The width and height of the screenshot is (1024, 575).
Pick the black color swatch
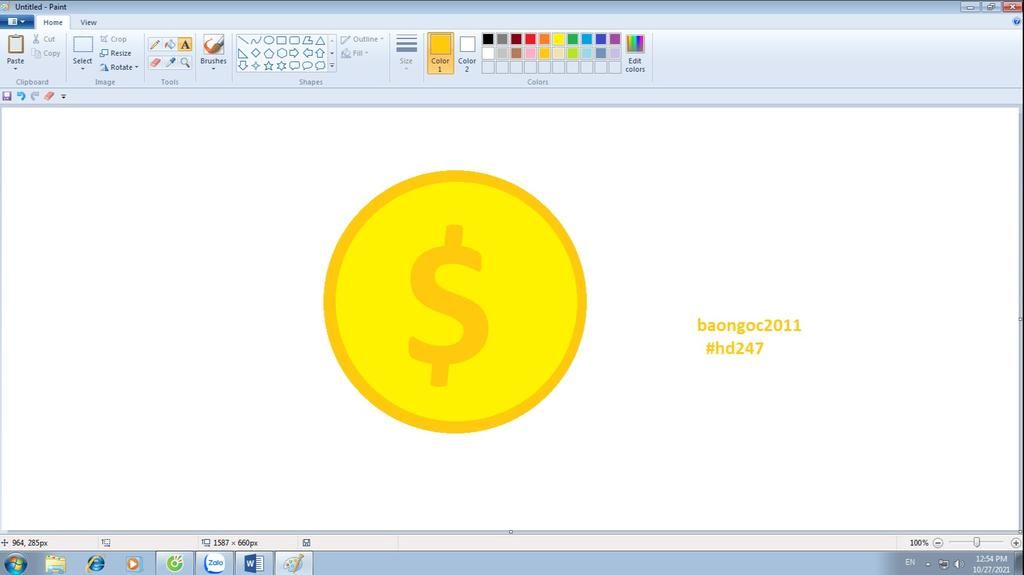tap(488, 39)
